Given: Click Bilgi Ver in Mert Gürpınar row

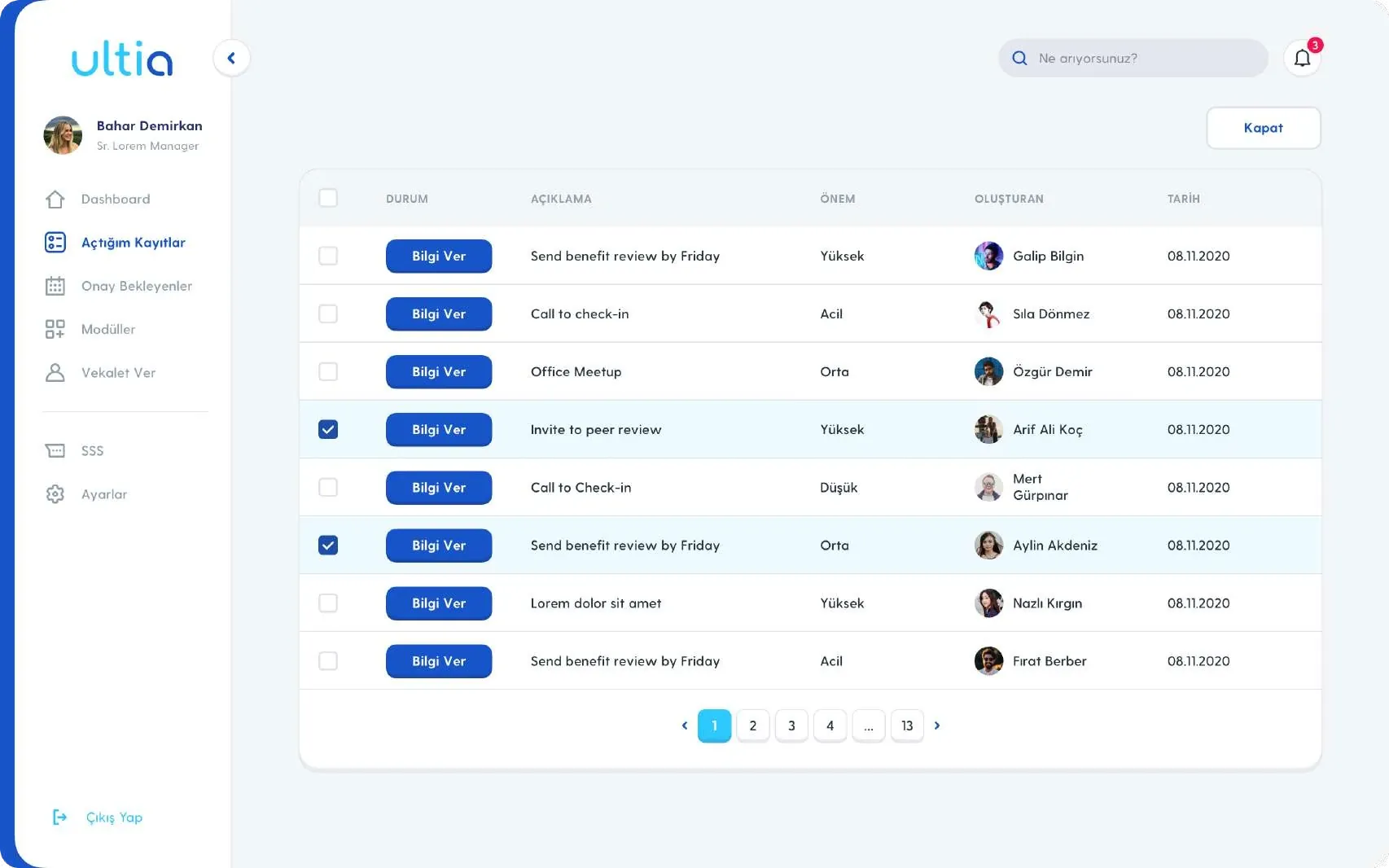Looking at the screenshot, I should pyautogui.click(x=439, y=487).
